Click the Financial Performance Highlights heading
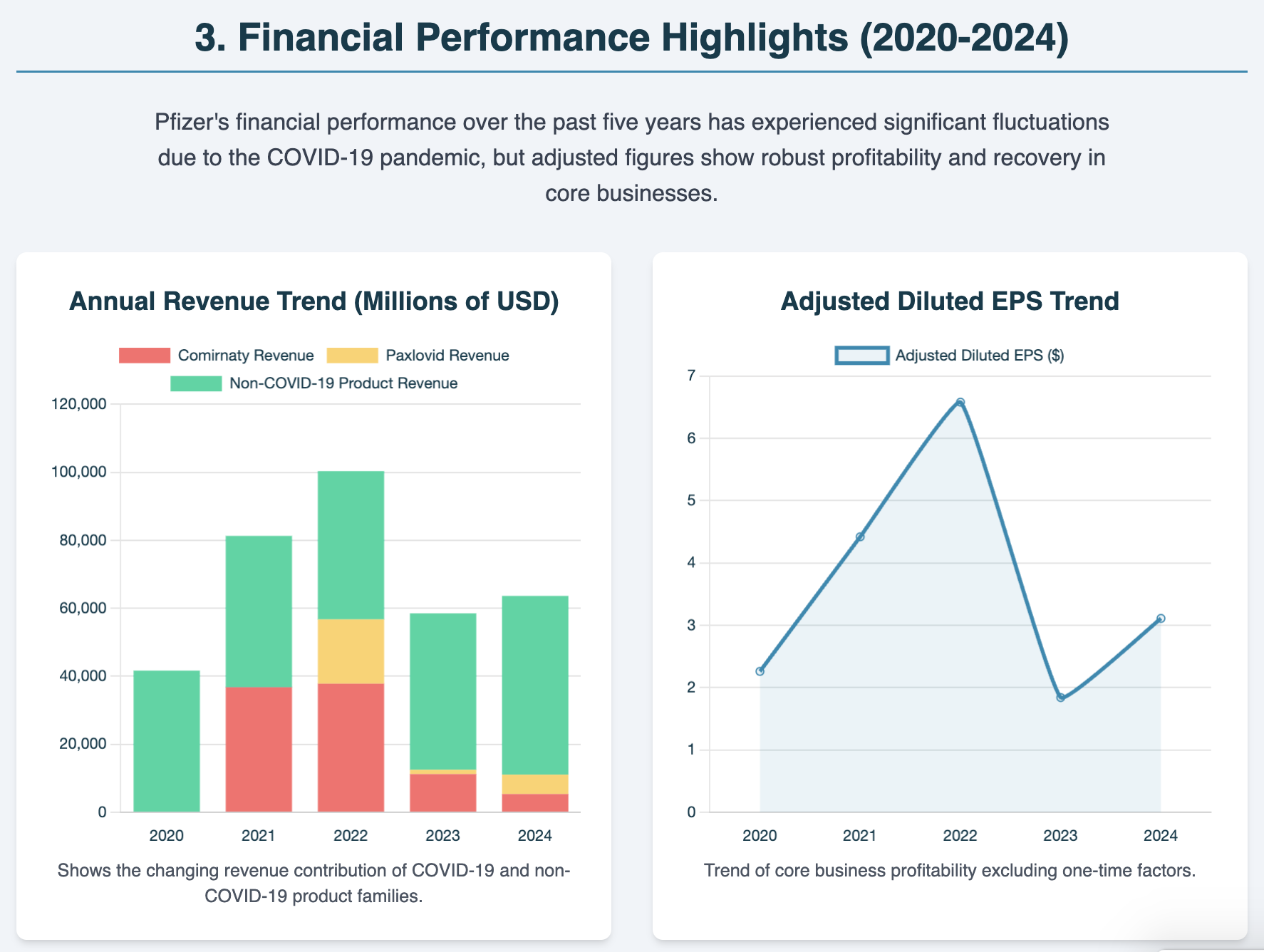The height and width of the screenshot is (952, 1264). [x=632, y=38]
